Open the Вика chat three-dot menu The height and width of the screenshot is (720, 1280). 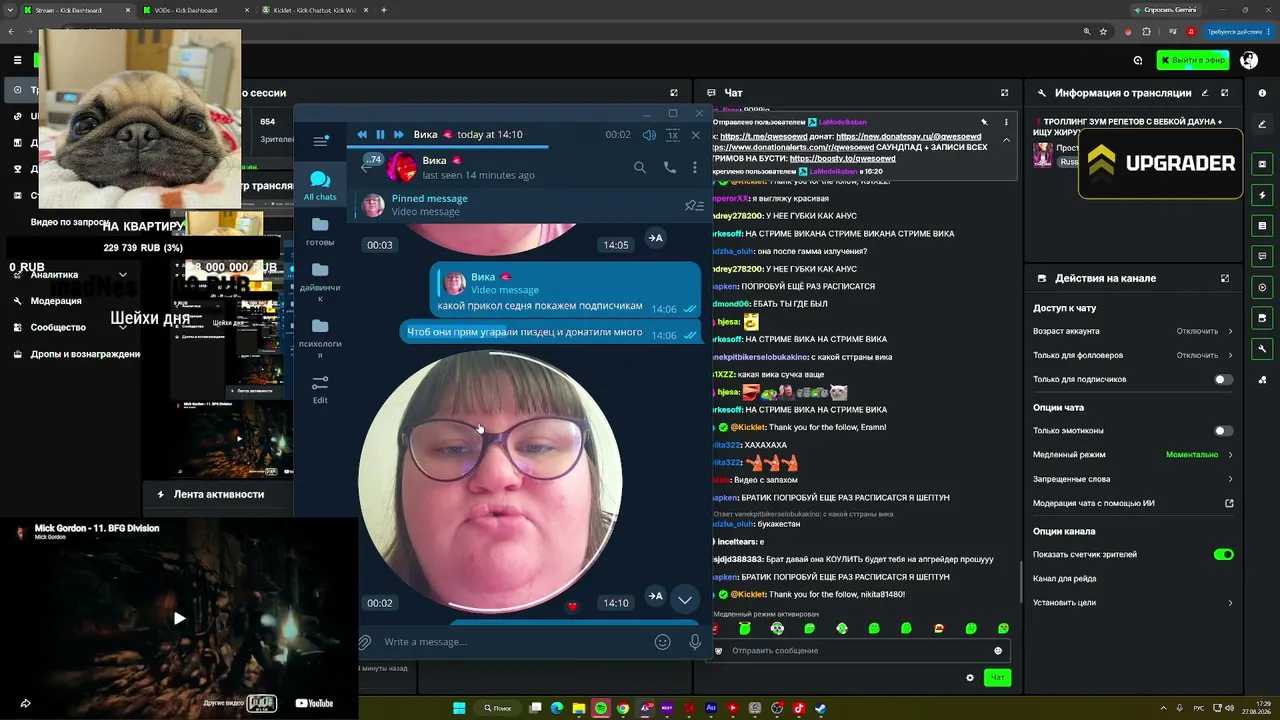[695, 167]
